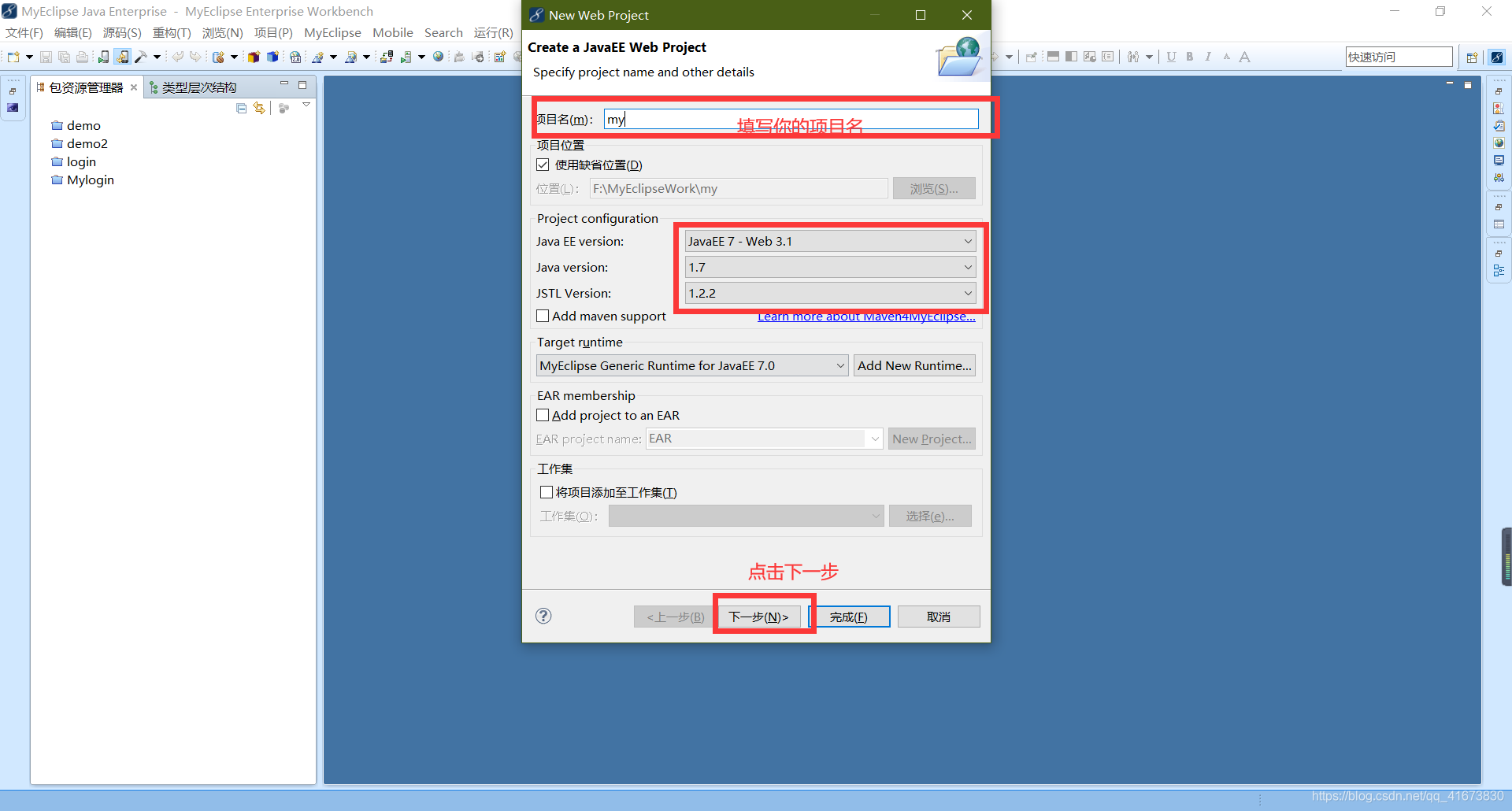Open Learn more about Maven4MyEclipse link
Screen dimensions: 1512x811
point(866,317)
